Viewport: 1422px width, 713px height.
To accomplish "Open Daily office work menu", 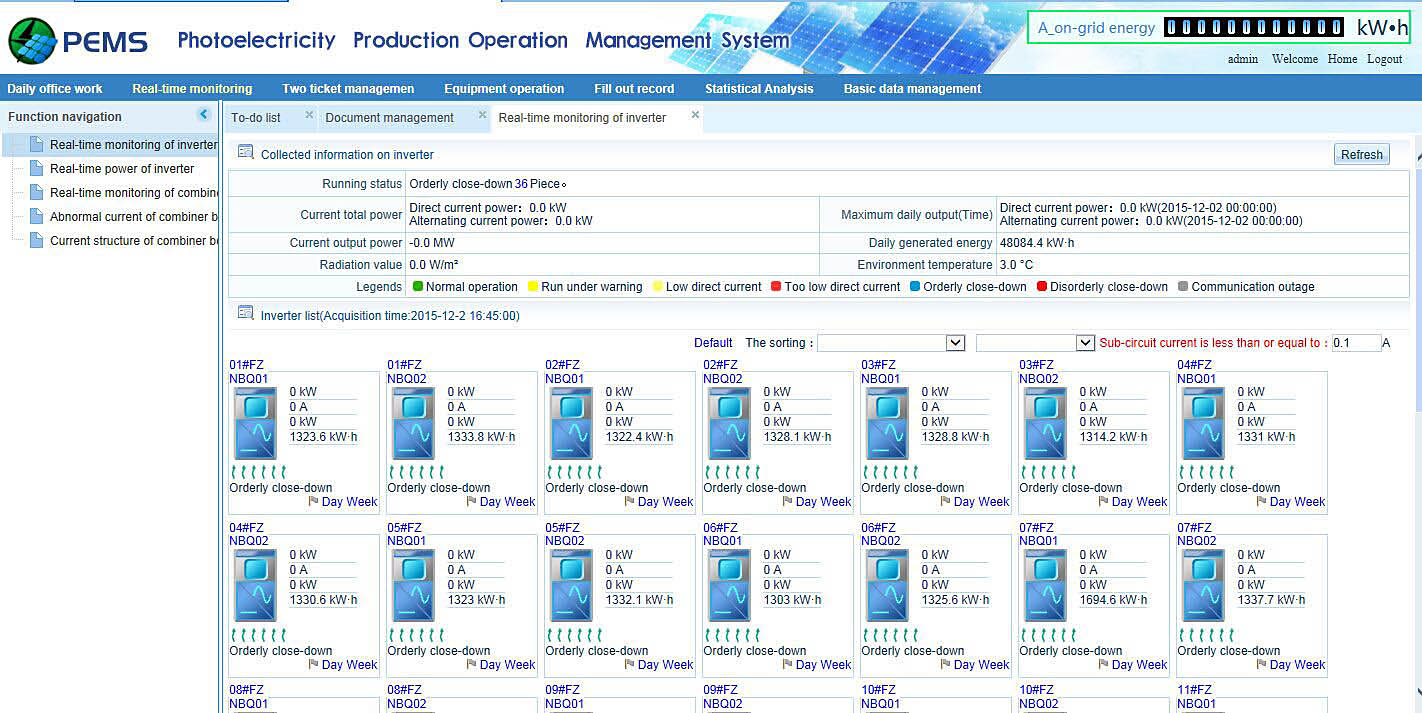I will point(55,88).
